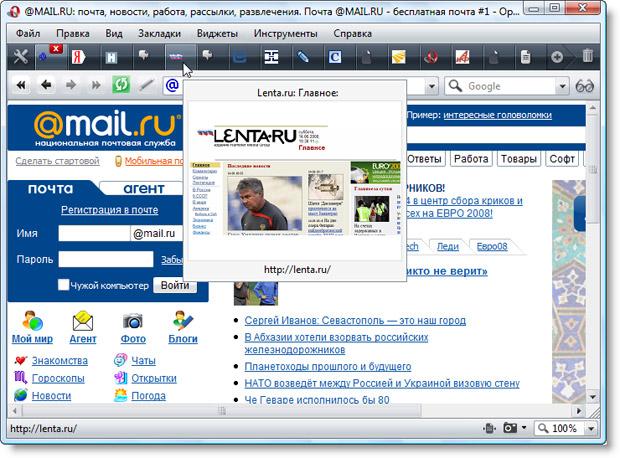Switch to the red graph icon tab
This screenshot has height=458, width=620.
click(462, 57)
